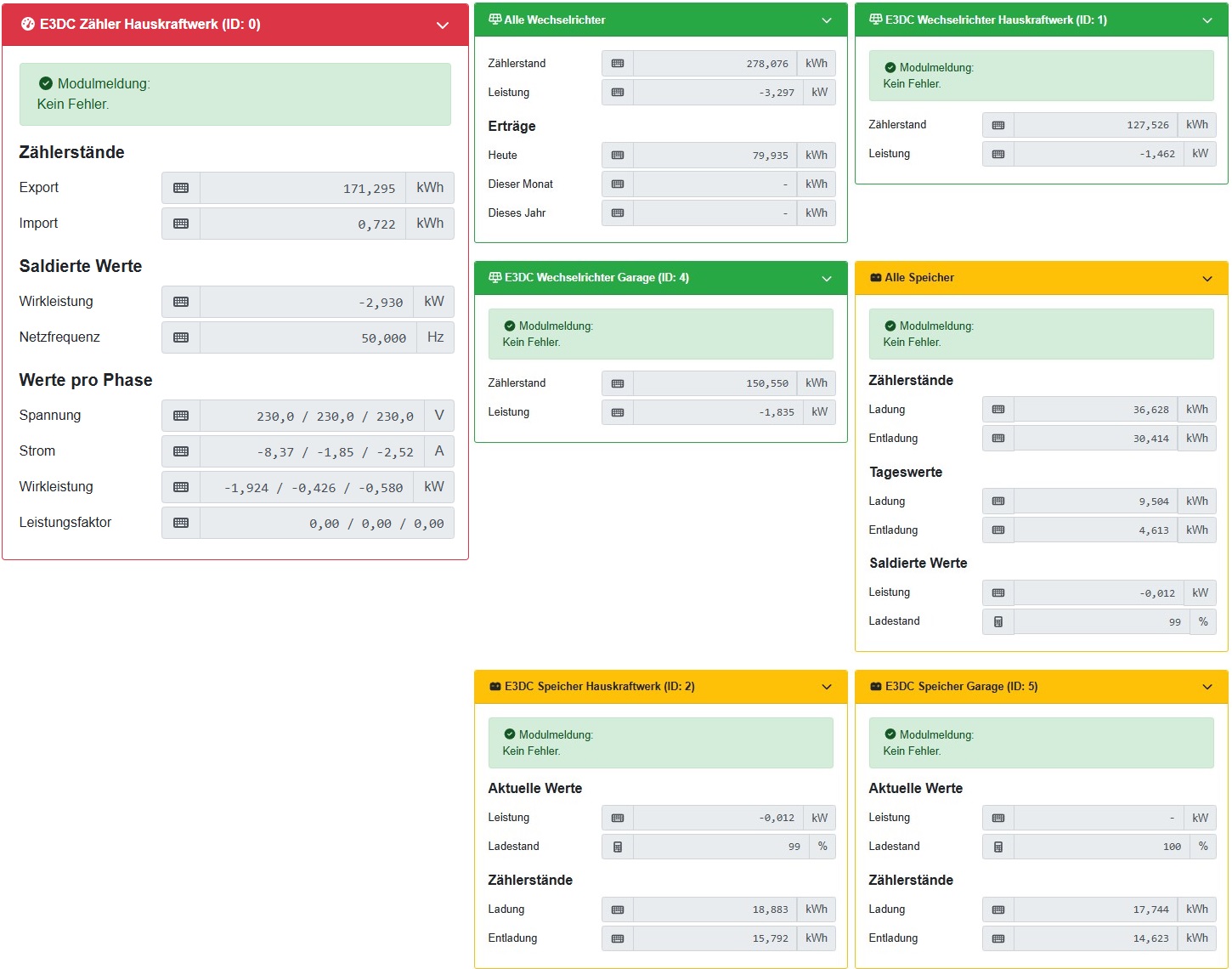Click Ladung keyboard icon in Speicher Hauskraftwerk card

(x=618, y=909)
